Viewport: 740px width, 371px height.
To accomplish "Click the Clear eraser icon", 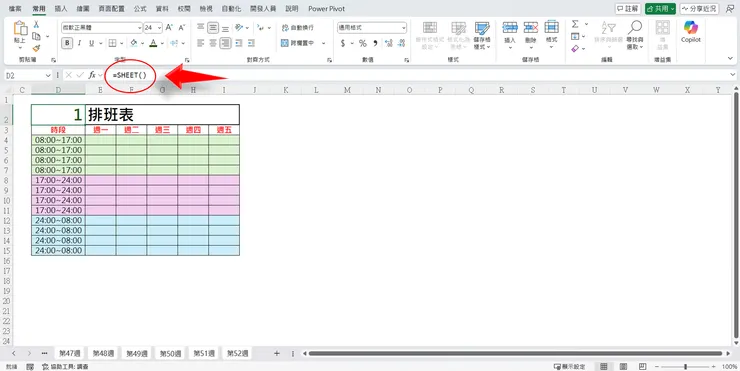I will (x=575, y=49).
